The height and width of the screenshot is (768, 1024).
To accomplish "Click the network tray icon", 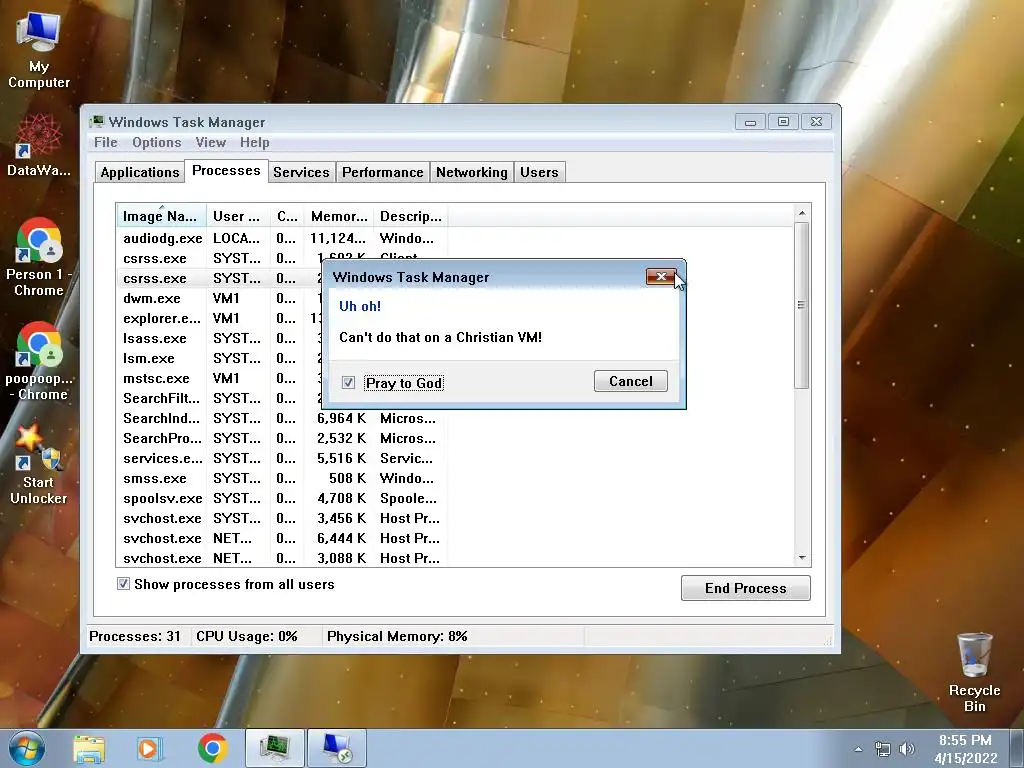I will click(x=883, y=749).
